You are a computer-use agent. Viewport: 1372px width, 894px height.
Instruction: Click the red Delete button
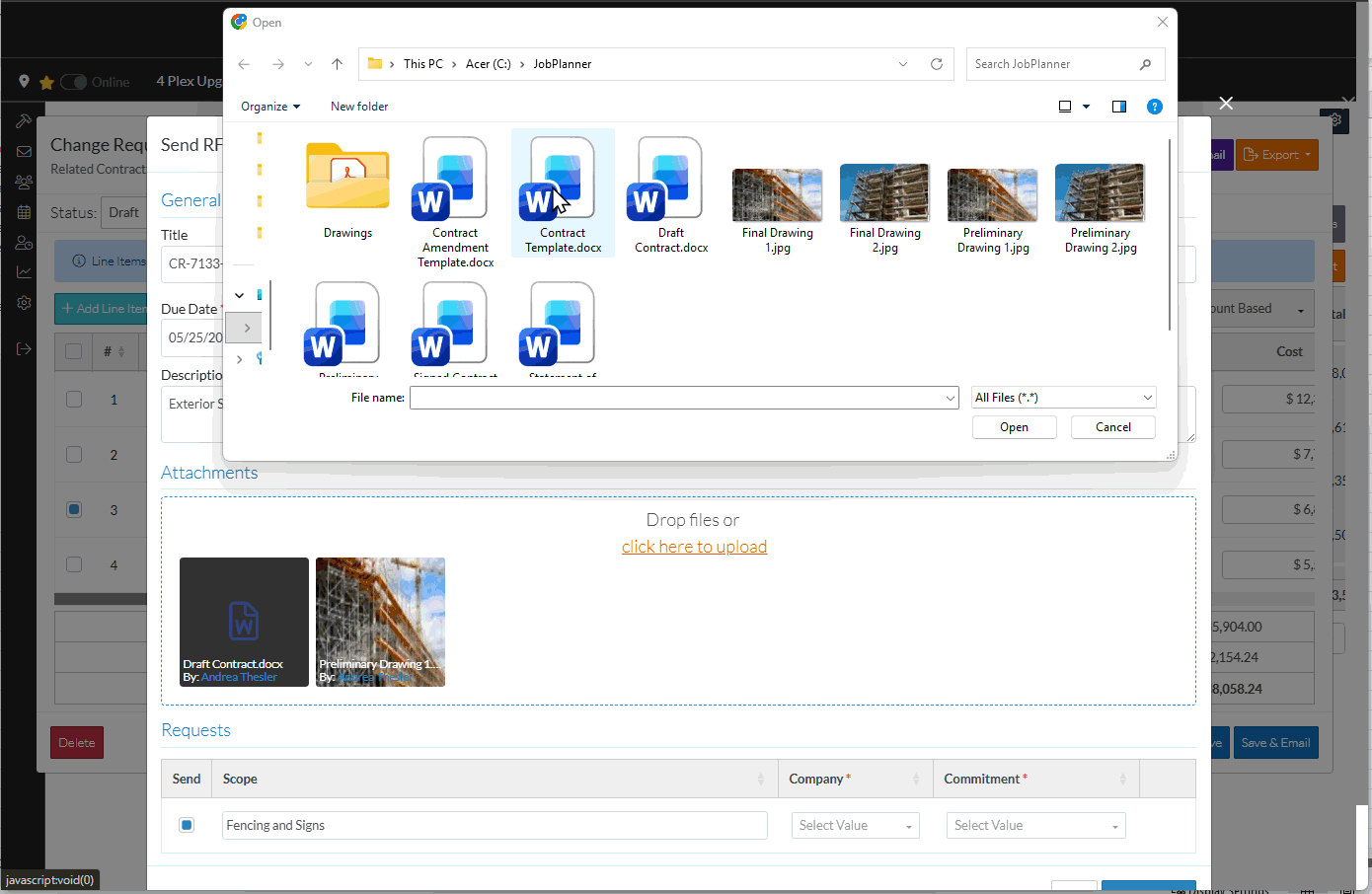77,743
